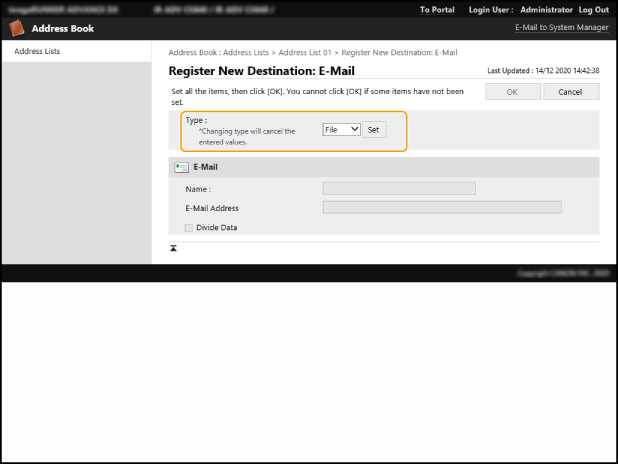Go to To Portal link
This screenshot has height=464, width=618.
437,9
